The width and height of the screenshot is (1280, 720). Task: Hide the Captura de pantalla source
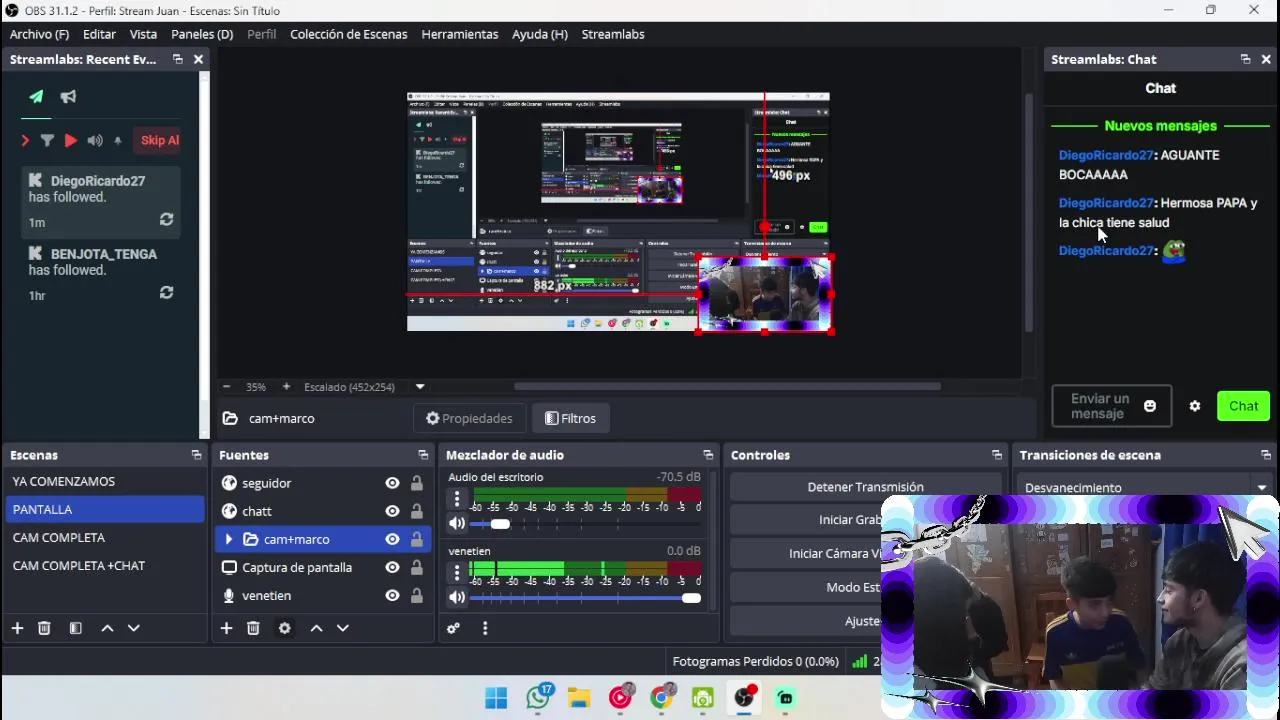coord(392,567)
